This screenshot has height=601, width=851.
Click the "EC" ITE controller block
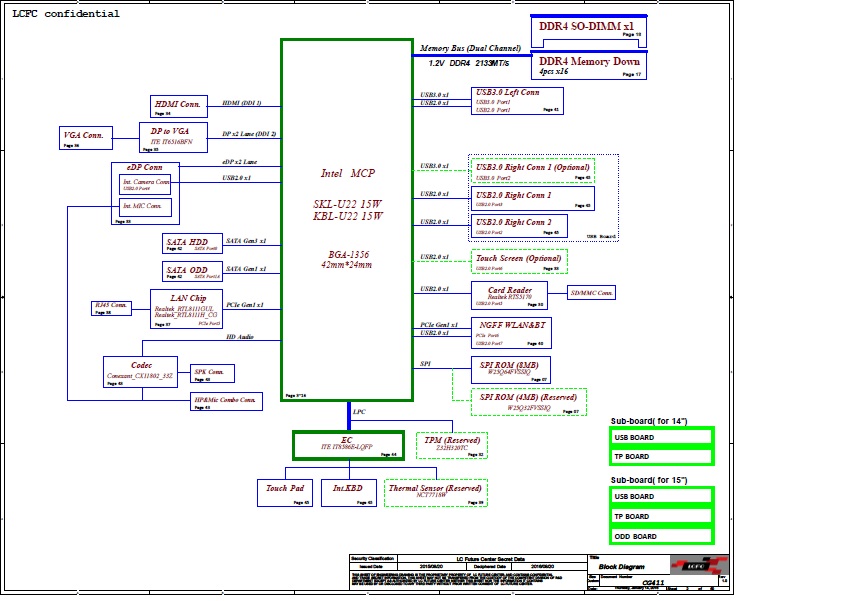coord(348,446)
